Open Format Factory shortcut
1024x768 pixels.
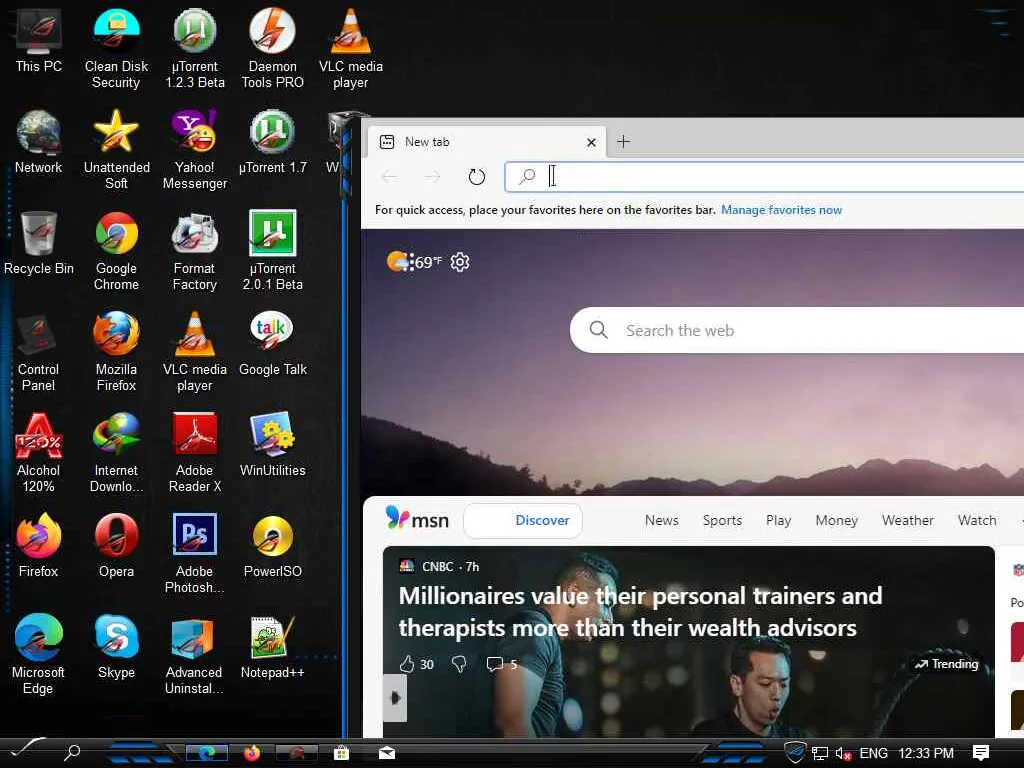point(195,251)
